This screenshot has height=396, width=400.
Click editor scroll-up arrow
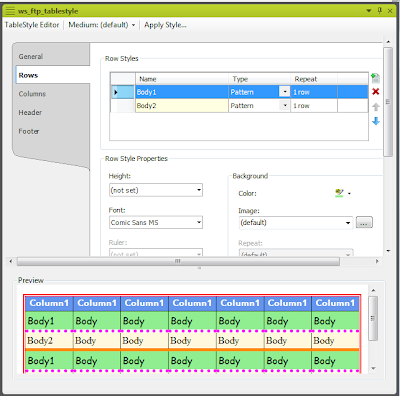[x=388, y=42]
